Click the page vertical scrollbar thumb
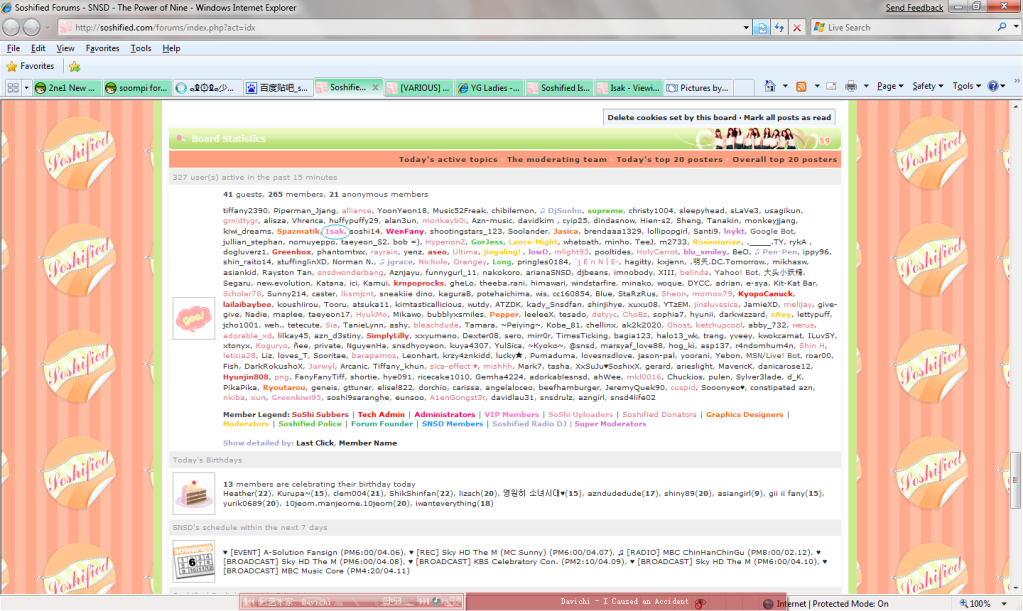1023x611 pixels. [x=1015, y=481]
